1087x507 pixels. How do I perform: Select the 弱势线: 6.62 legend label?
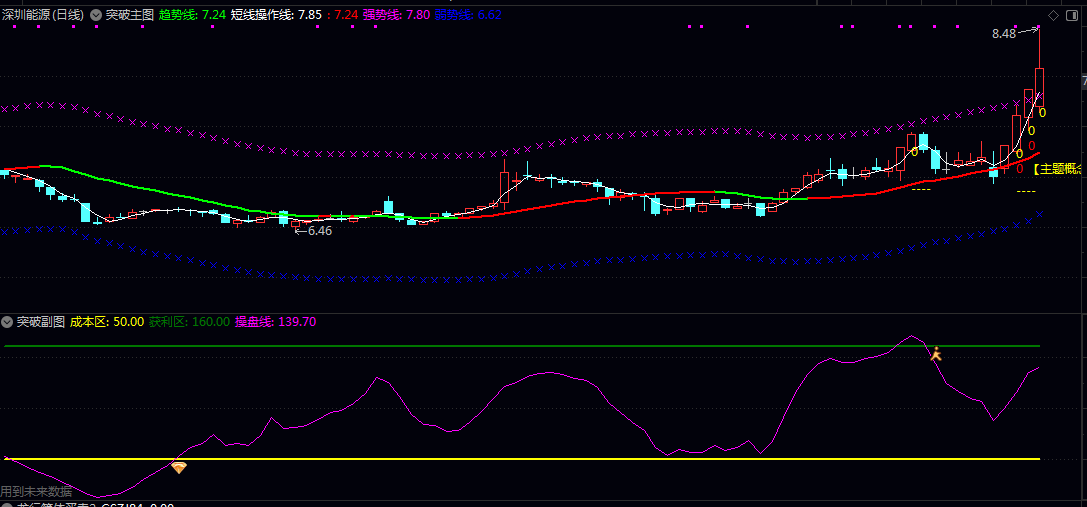click(468, 15)
